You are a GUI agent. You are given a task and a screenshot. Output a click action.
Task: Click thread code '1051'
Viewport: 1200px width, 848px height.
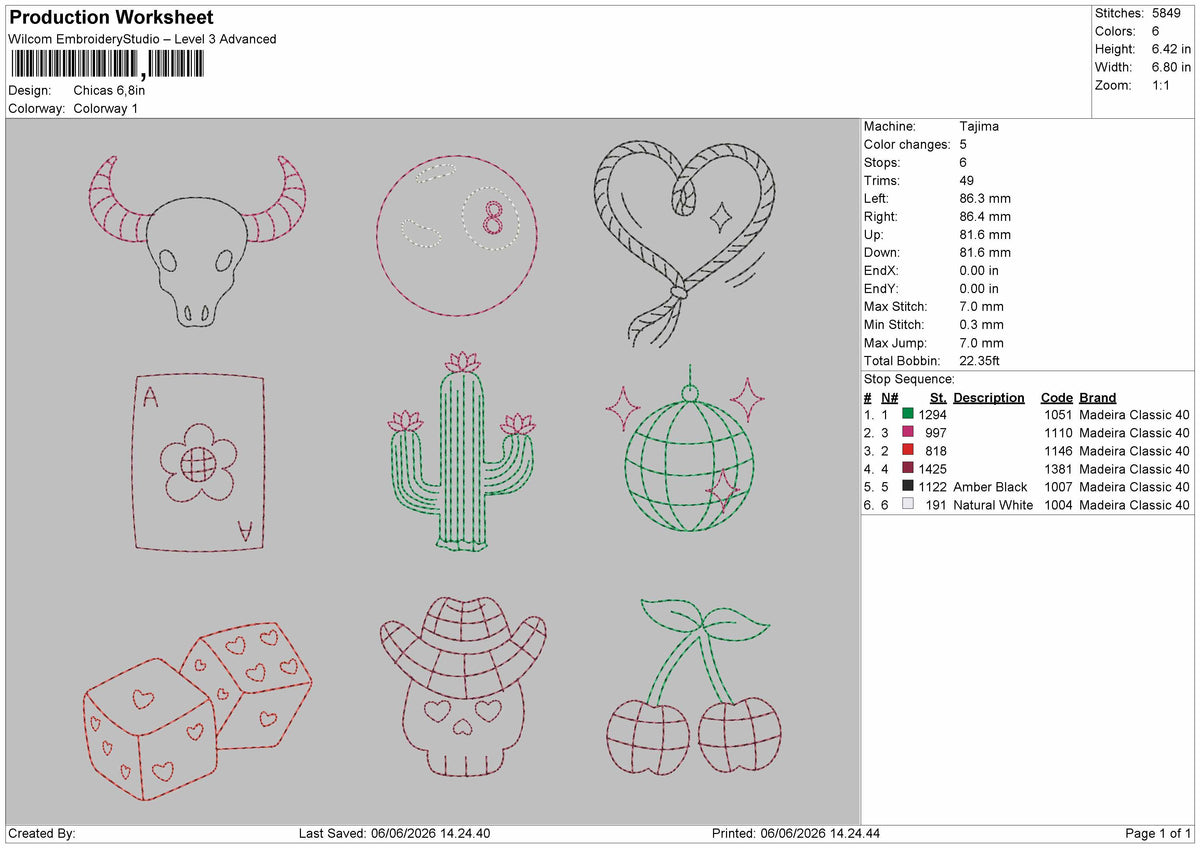pyautogui.click(x=1057, y=415)
